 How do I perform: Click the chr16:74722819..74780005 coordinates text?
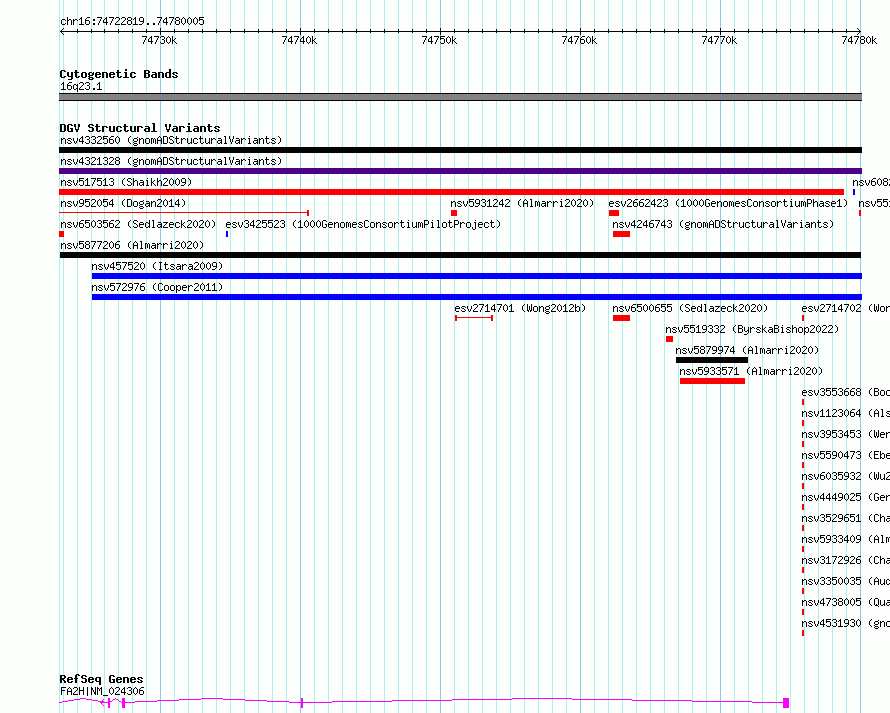point(132,22)
